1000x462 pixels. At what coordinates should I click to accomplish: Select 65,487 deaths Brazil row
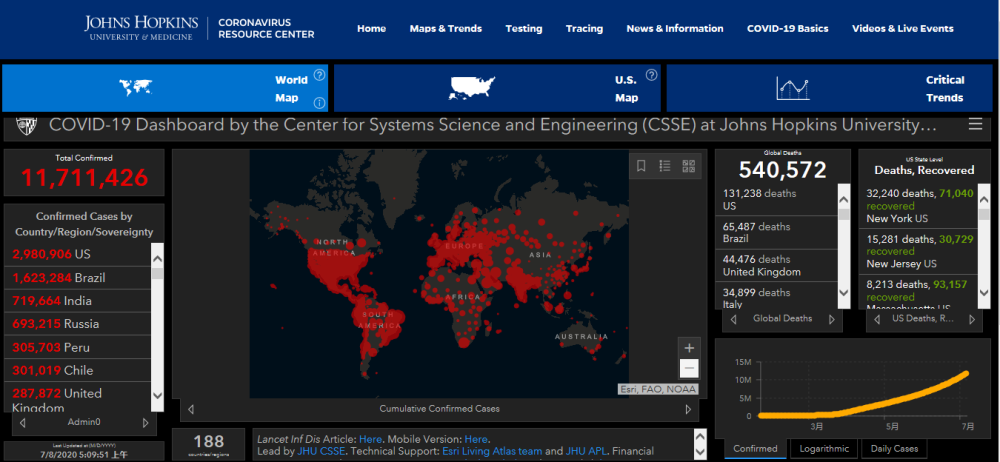[779, 232]
